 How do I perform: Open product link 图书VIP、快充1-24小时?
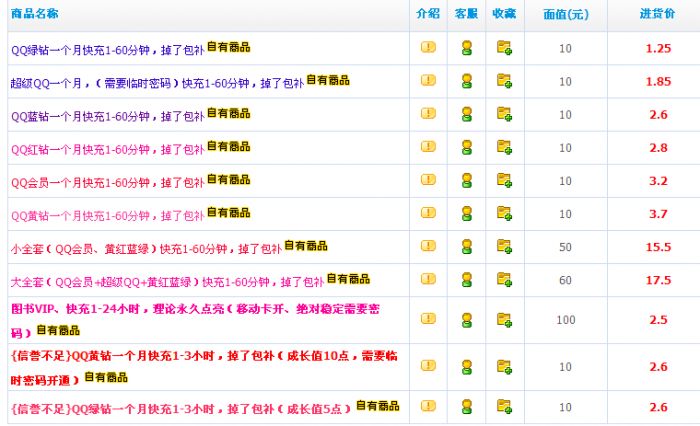click(196, 320)
